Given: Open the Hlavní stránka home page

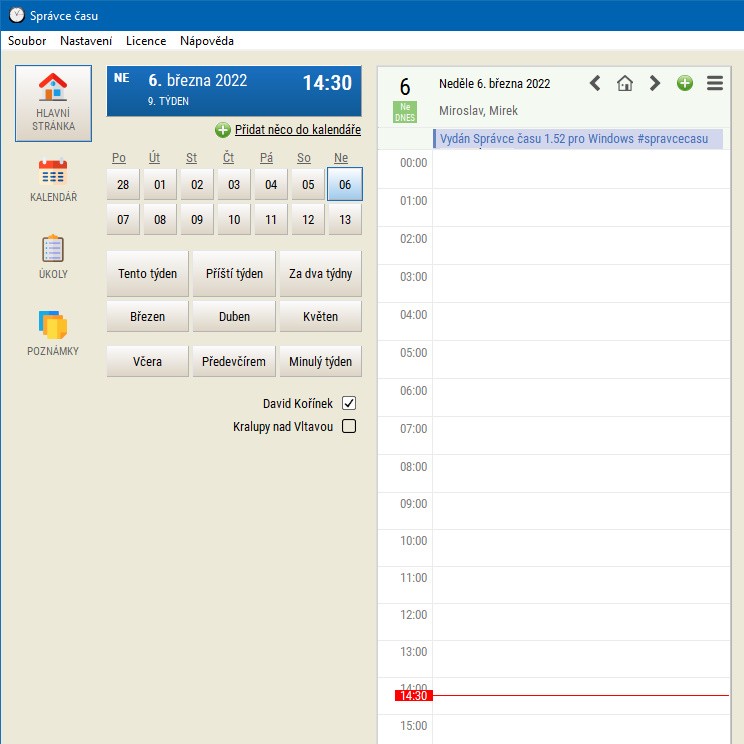Looking at the screenshot, I should pos(53,103).
